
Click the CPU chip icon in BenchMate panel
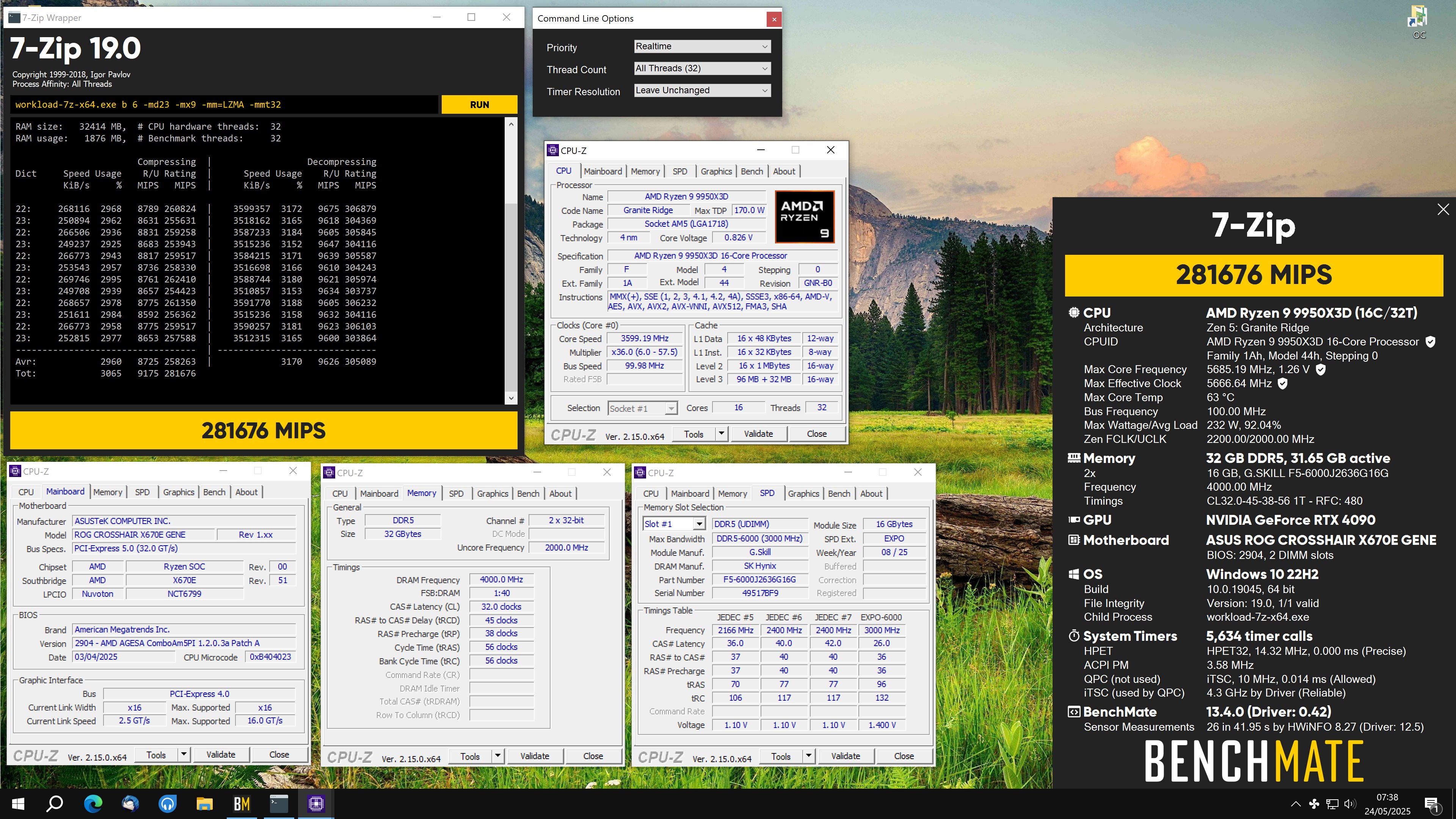[x=1073, y=312]
